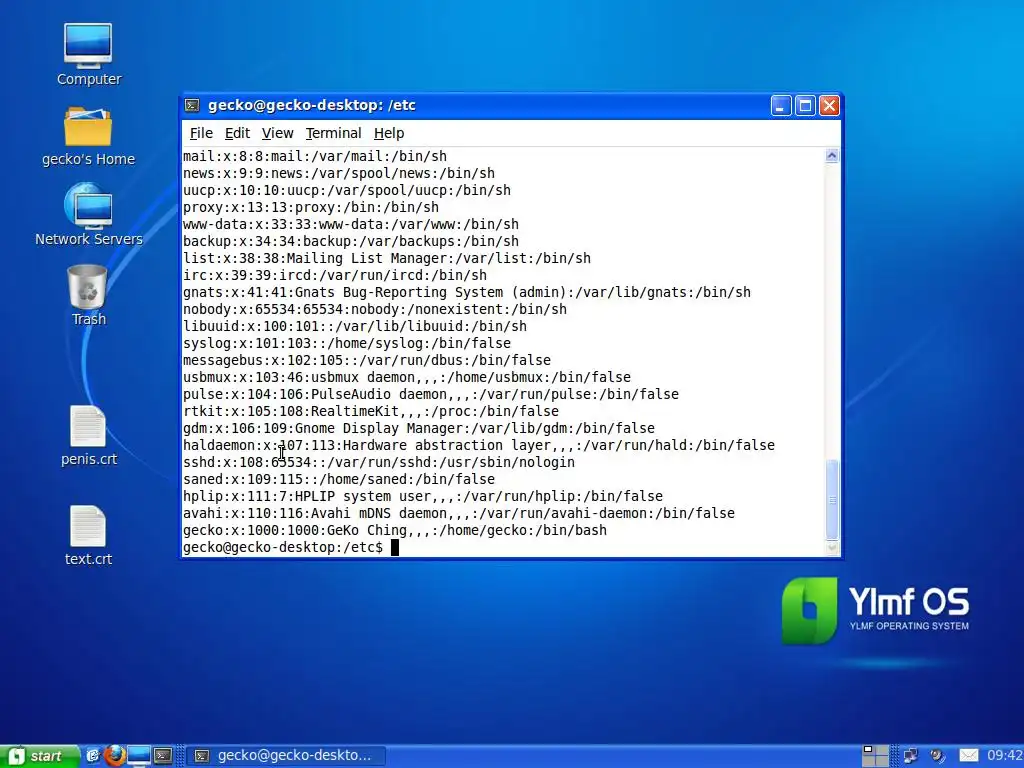
Task: Click the libuuid:x:100:101 line
Action: click(x=355, y=326)
